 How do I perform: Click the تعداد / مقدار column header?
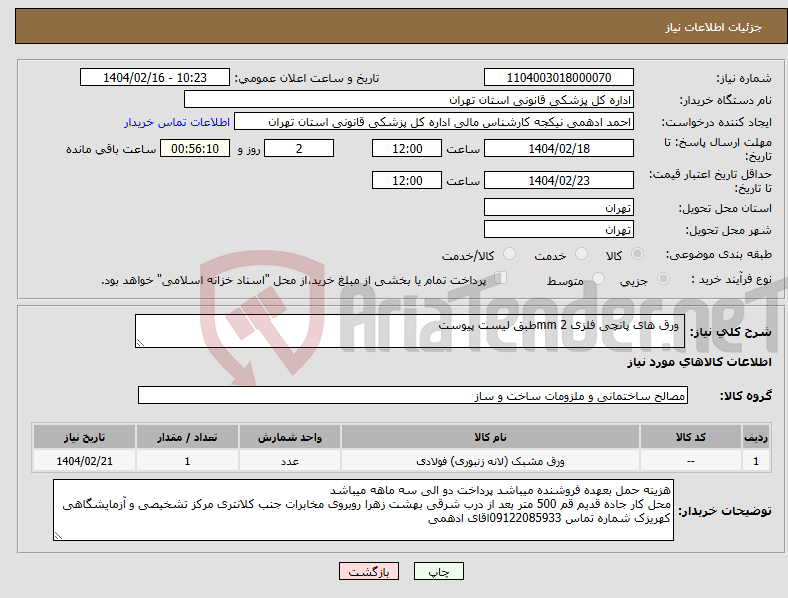[187, 437]
